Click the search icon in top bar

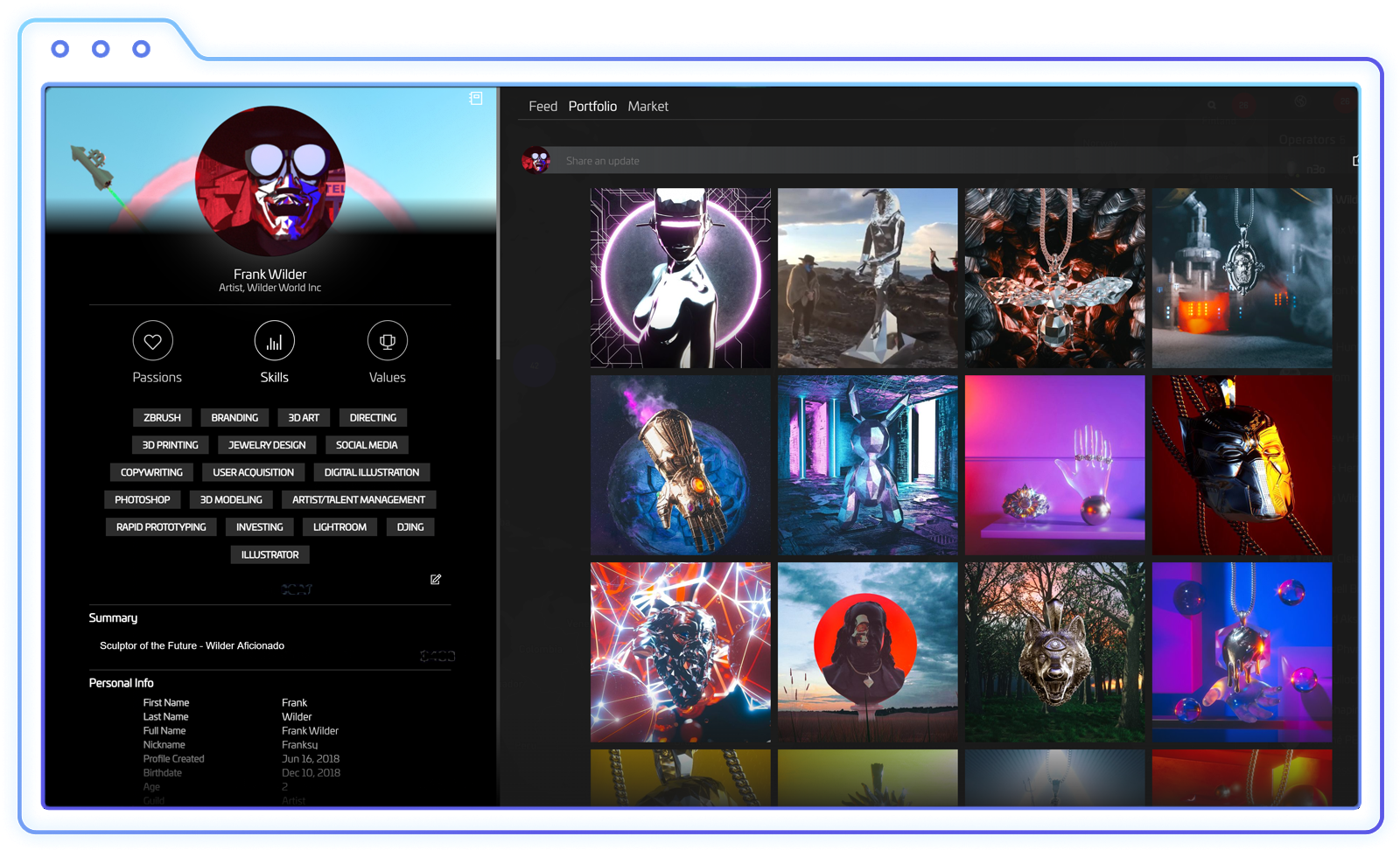1212,106
